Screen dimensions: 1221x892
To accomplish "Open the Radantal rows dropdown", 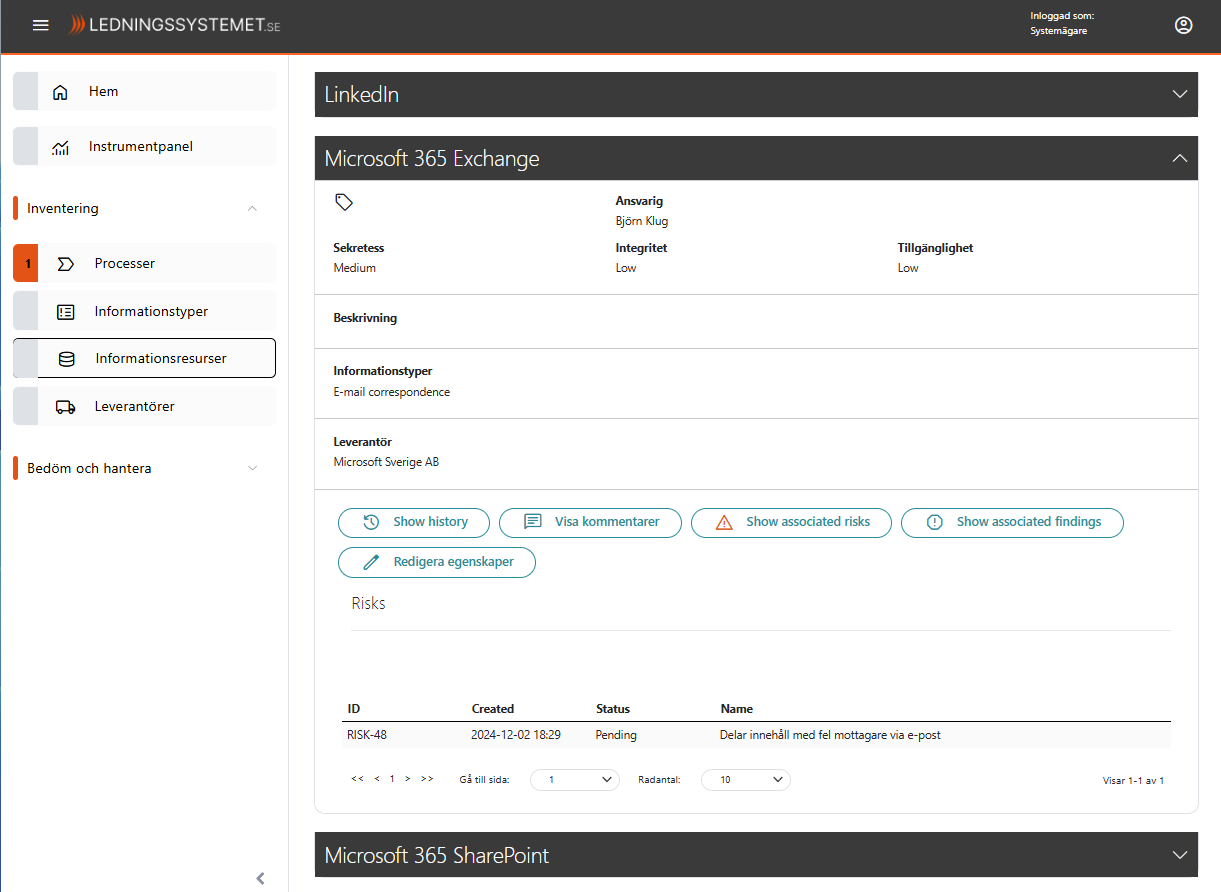I will [x=745, y=779].
